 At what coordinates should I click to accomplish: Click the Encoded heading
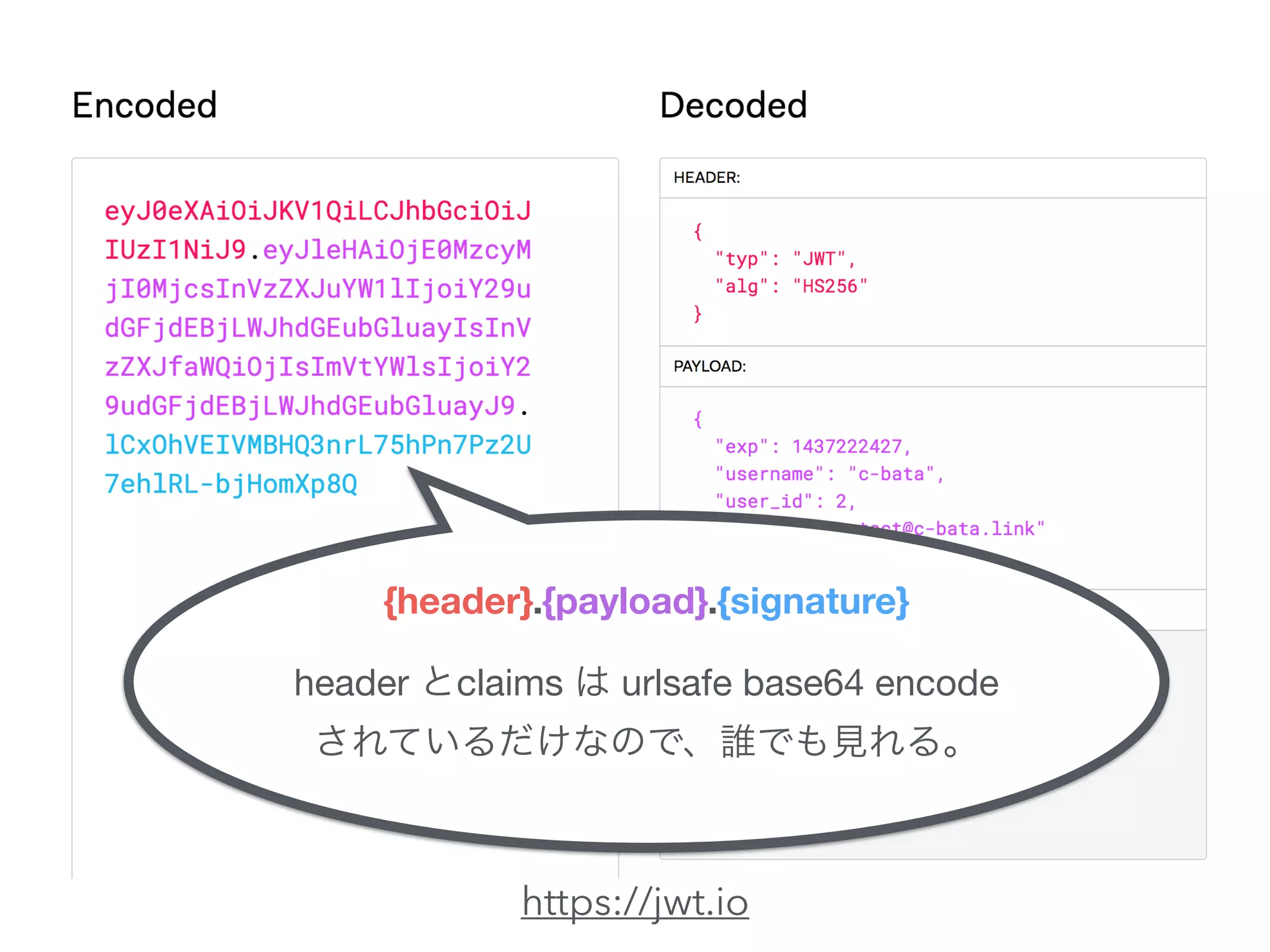(x=144, y=105)
